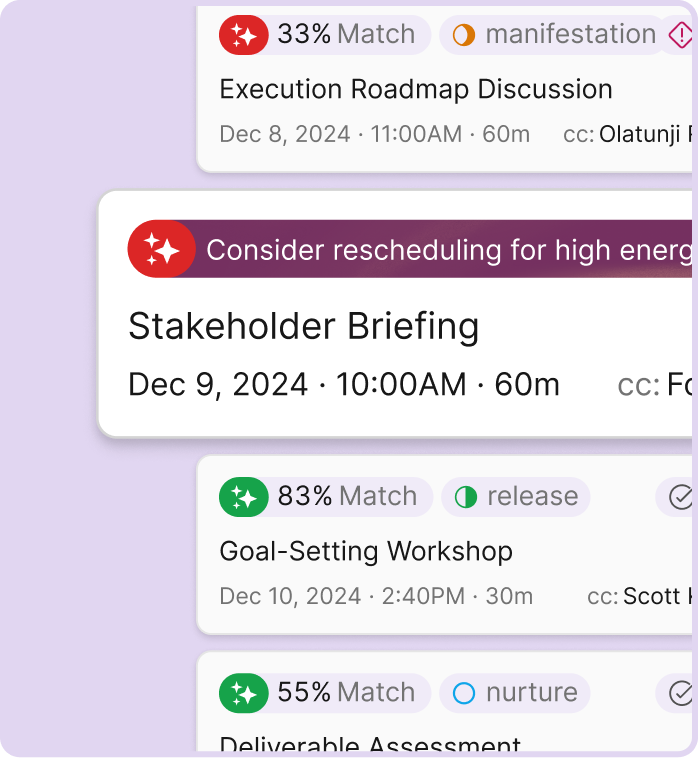Screen dimensions: 698x758
Task: Click the green half-circle icon on release tag
Action: click(466, 497)
